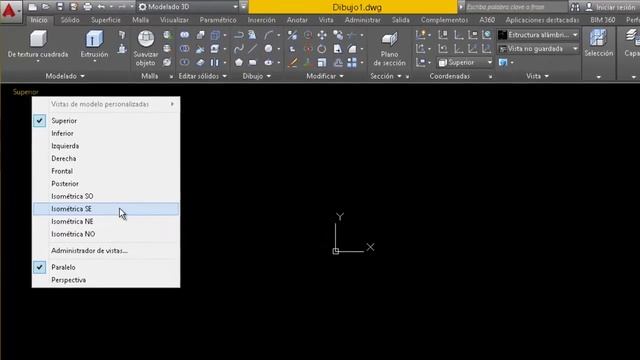Choose Isométrica SO view
The height and width of the screenshot is (360, 640).
pyautogui.click(x=106, y=196)
